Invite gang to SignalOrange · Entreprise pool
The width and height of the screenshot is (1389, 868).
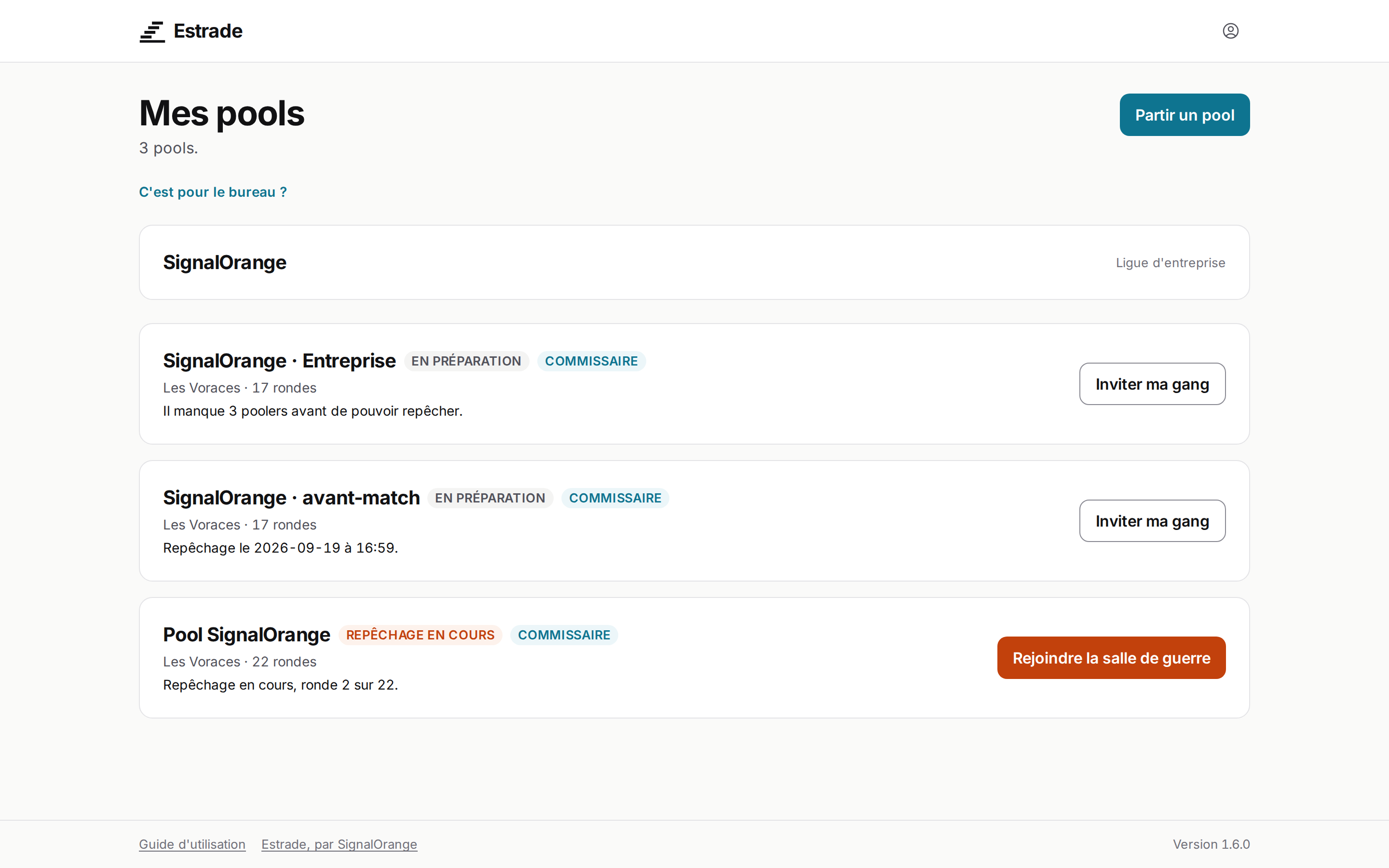1152,384
